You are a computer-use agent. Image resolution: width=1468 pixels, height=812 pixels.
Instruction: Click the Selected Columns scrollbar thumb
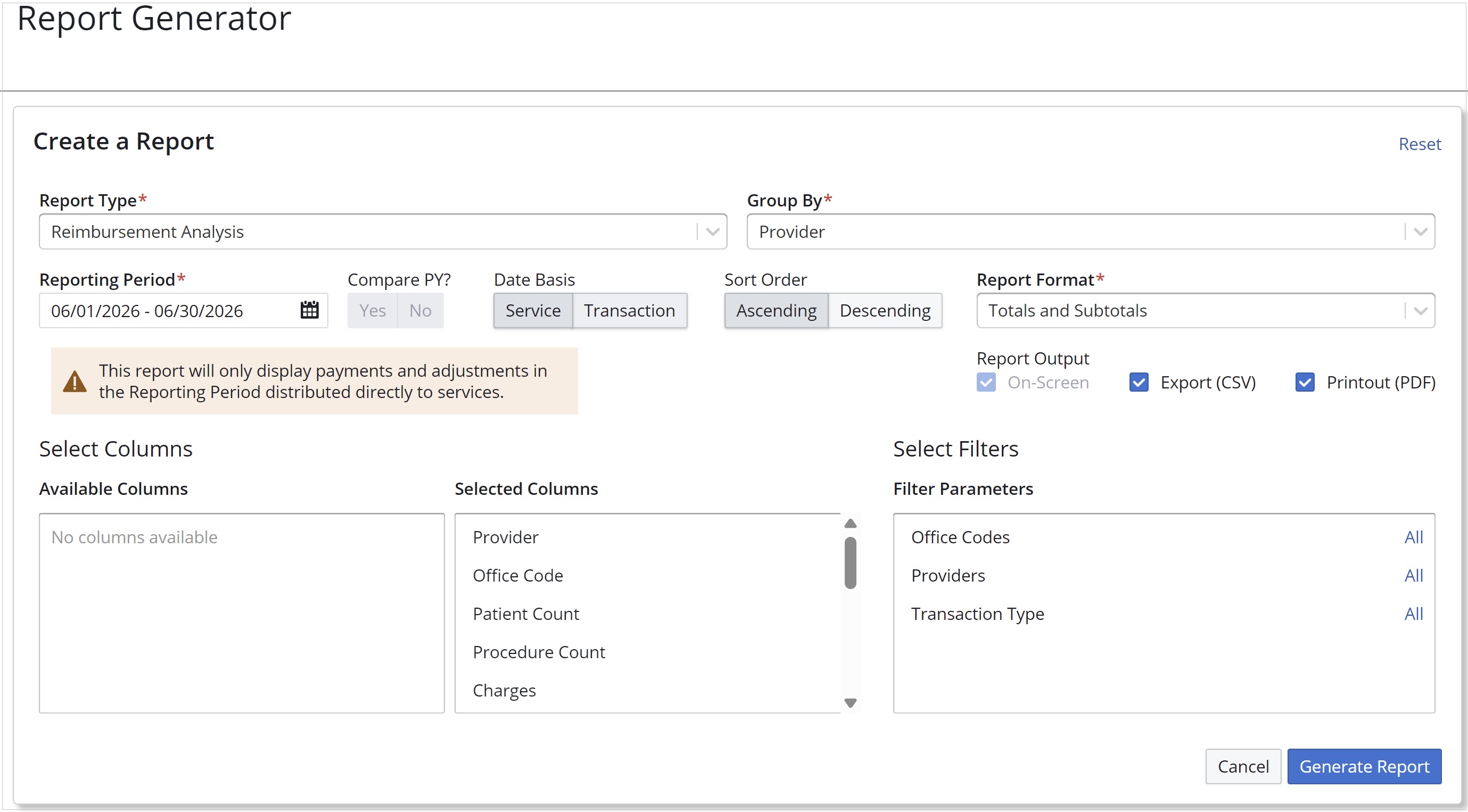click(850, 562)
